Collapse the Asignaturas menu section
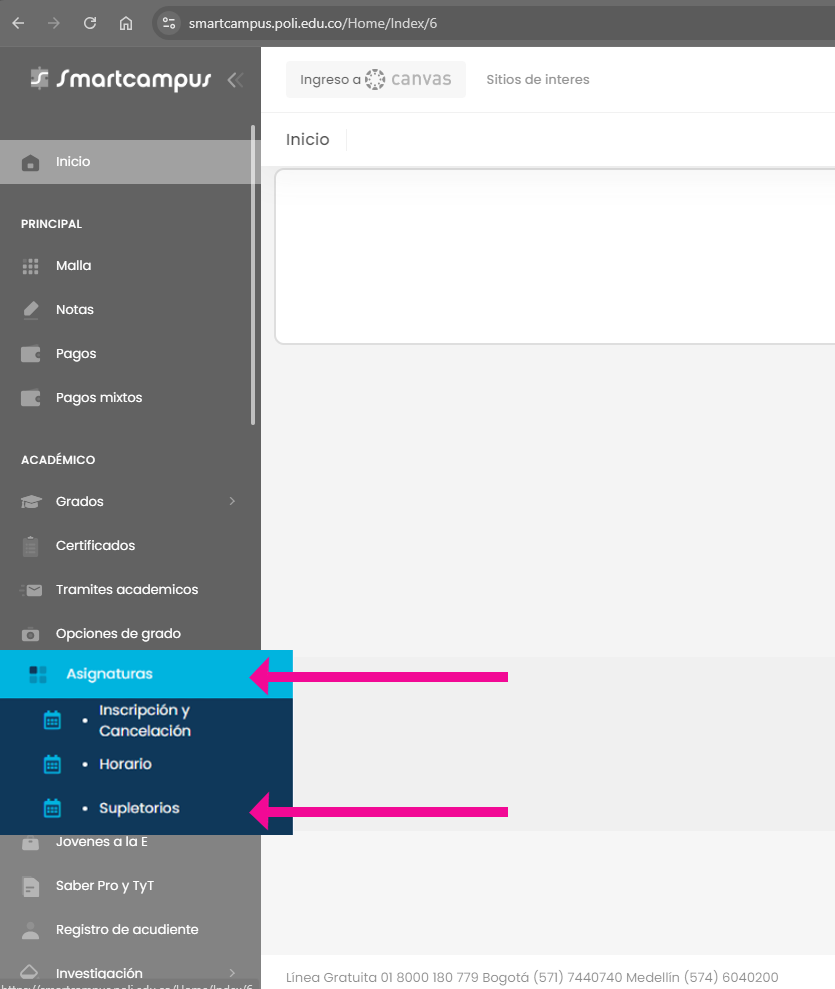Image resolution: width=835 pixels, height=989 pixels. tap(110, 674)
